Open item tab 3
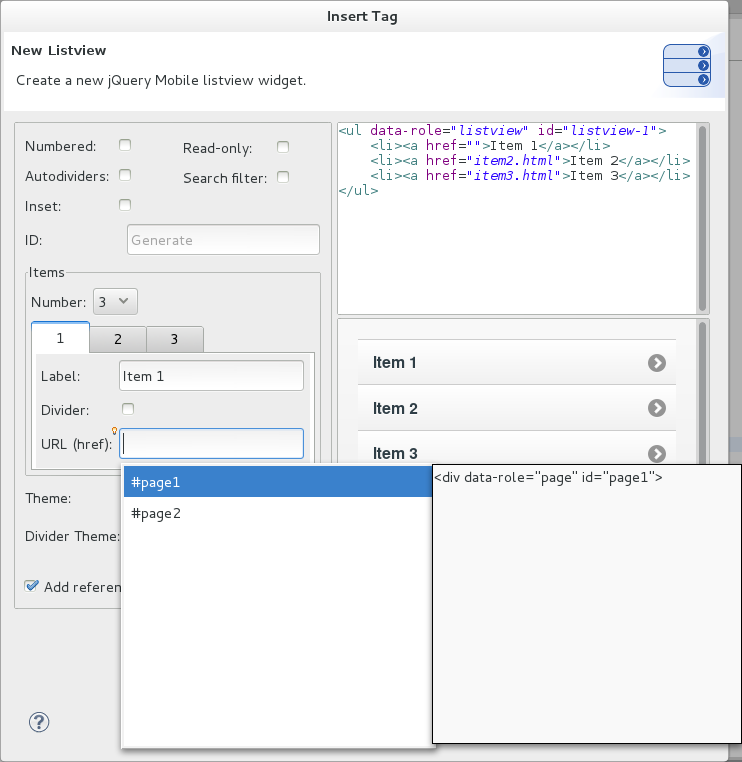 click(x=174, y=339)
